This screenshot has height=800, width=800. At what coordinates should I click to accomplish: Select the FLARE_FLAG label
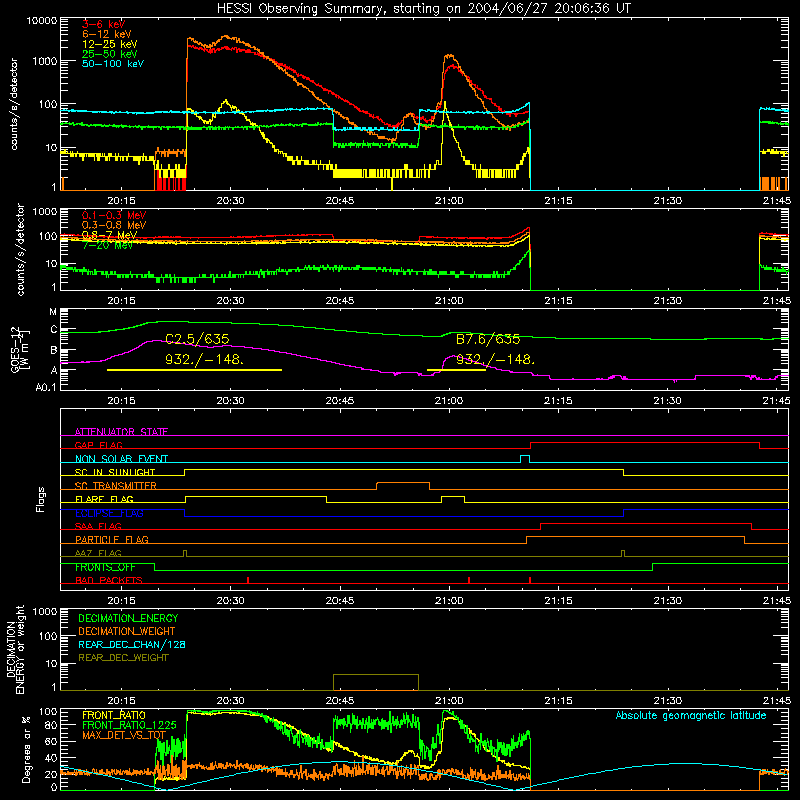click(x=104, y=499)
